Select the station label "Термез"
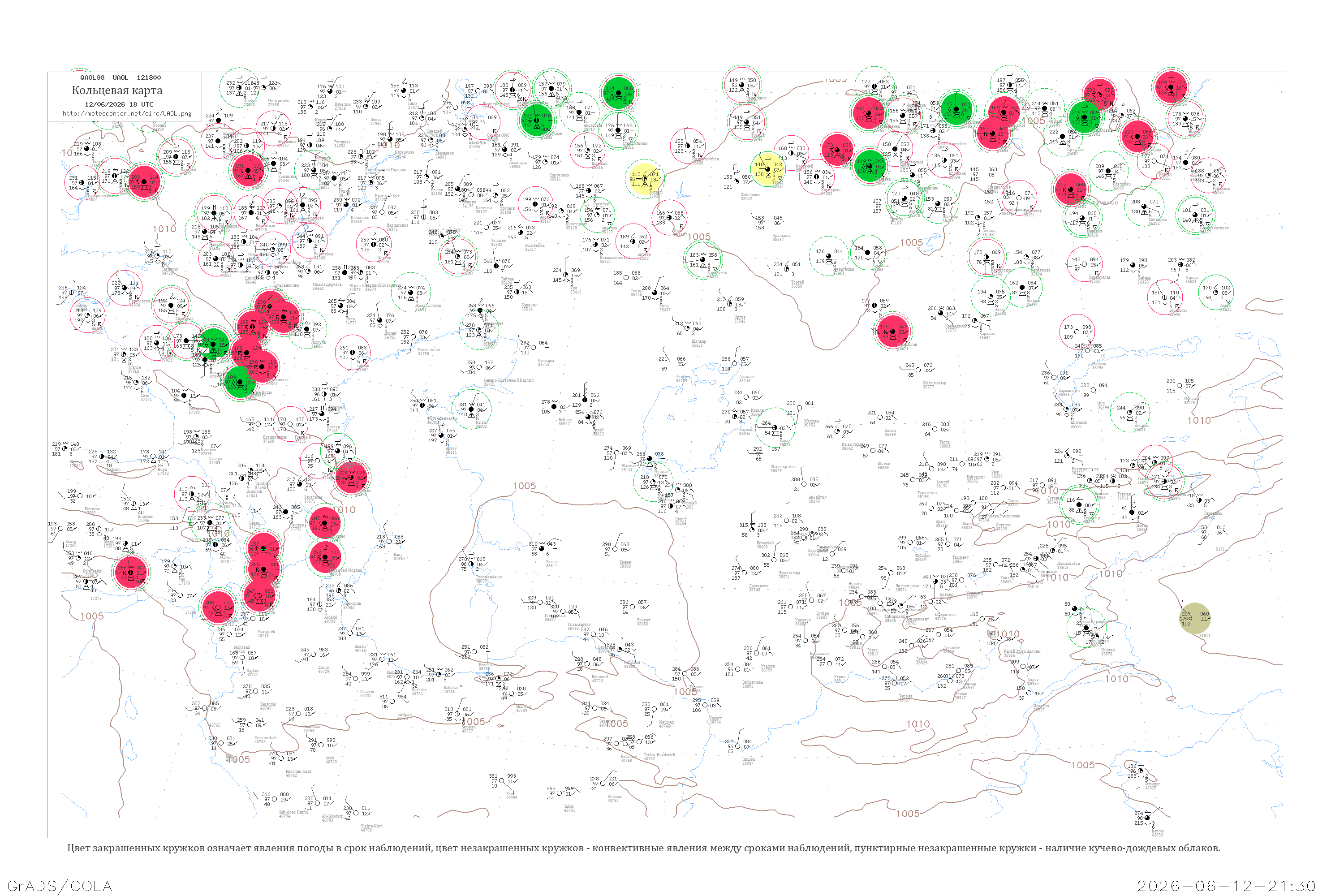 pyautogui.click(x=905, y=696)
